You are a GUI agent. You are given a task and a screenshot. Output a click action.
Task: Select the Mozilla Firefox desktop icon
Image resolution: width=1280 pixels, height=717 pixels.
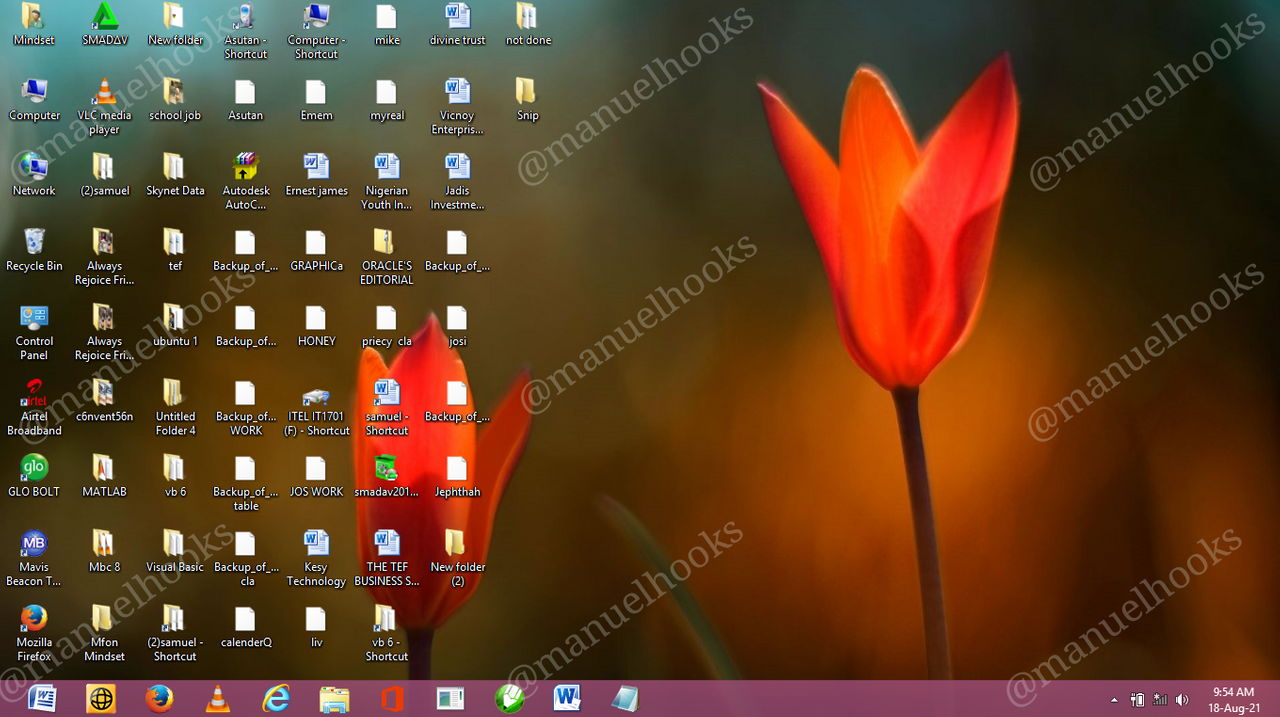pos(34,633)
